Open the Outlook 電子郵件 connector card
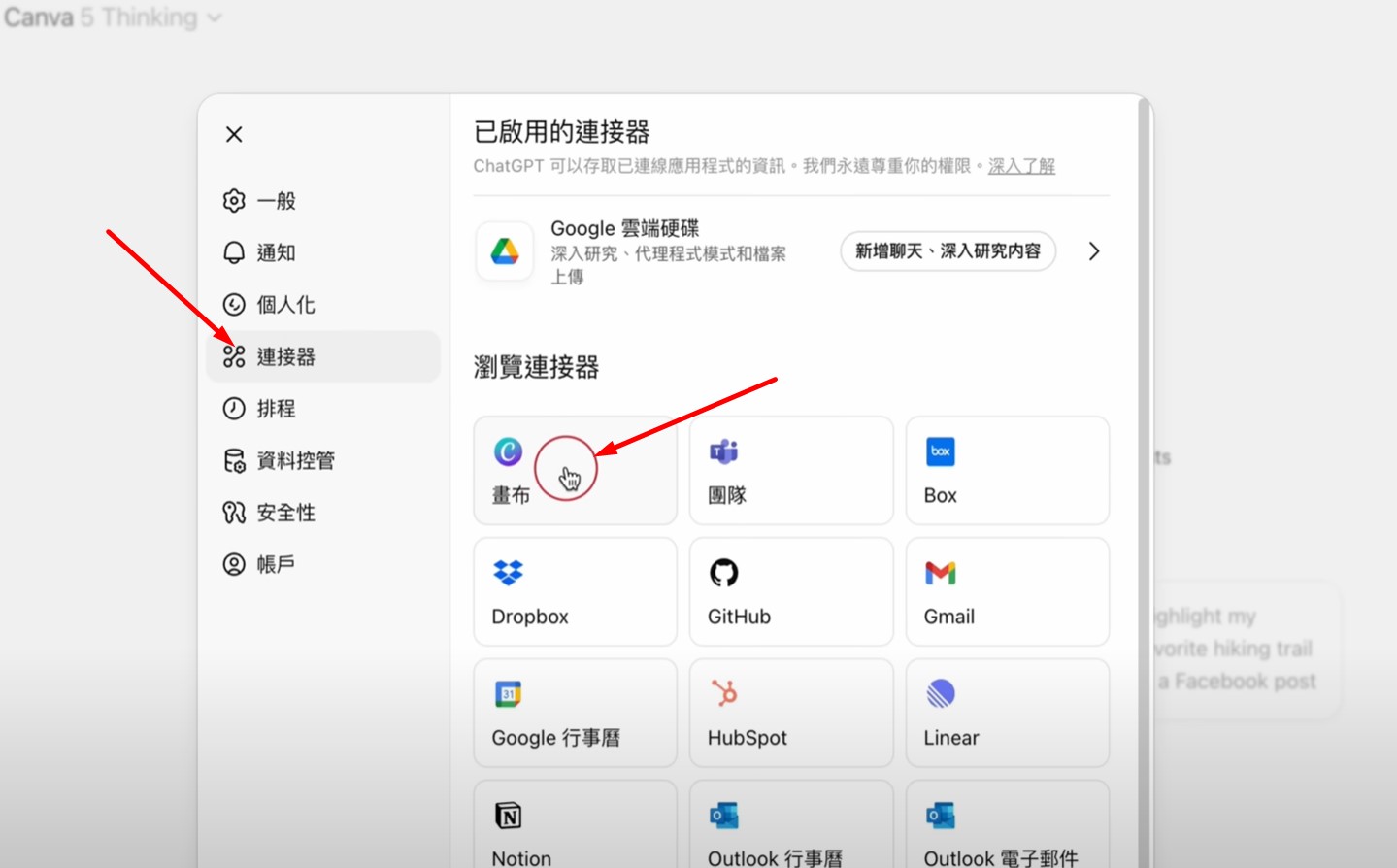Image resolution: width=1397 pixels, height=868 pixels. 1008,824
